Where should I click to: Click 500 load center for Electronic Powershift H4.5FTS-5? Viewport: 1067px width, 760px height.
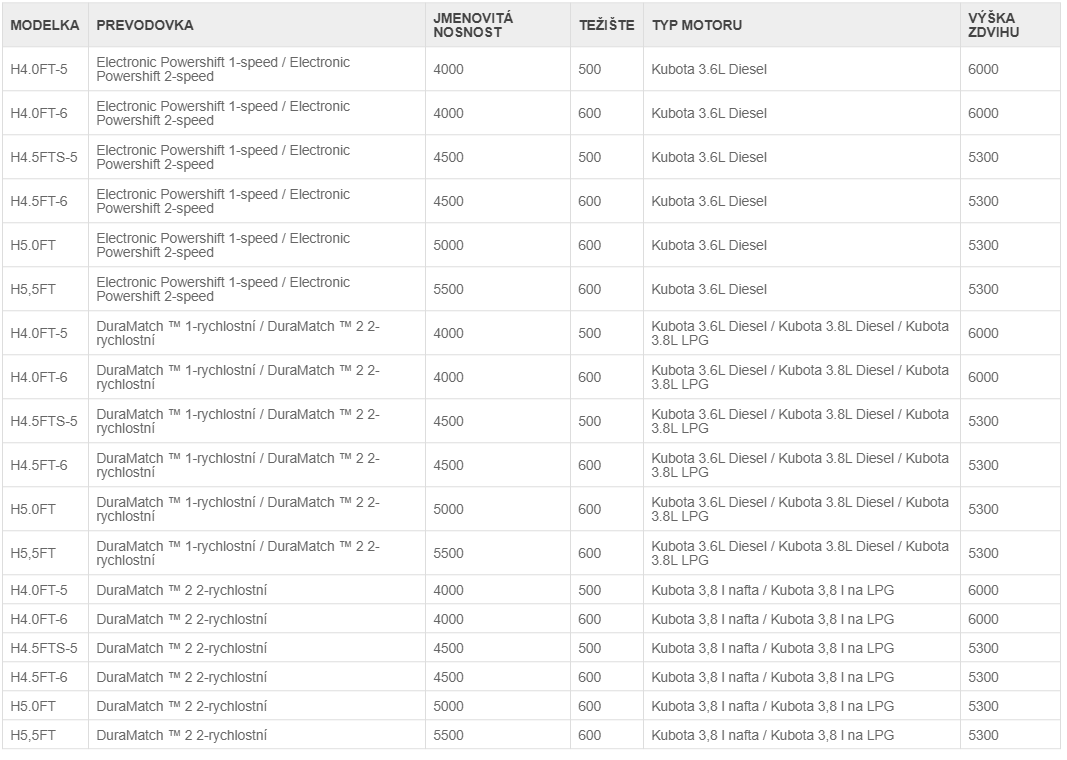589,157
